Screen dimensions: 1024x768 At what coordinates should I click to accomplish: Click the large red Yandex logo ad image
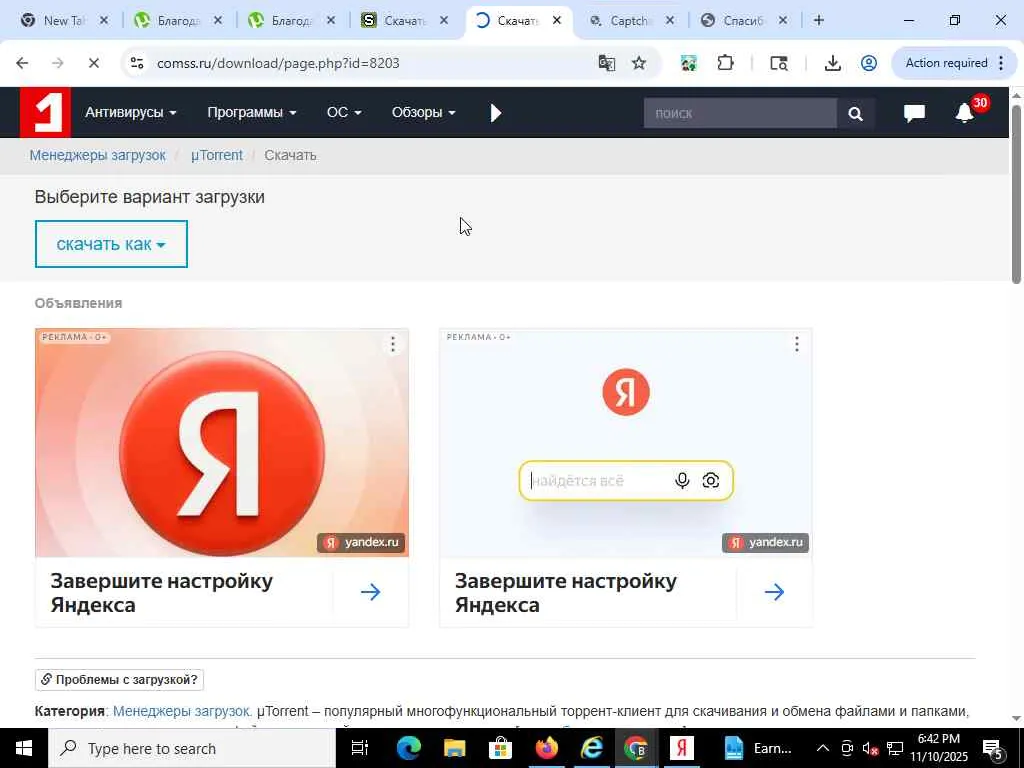point(222,443)
